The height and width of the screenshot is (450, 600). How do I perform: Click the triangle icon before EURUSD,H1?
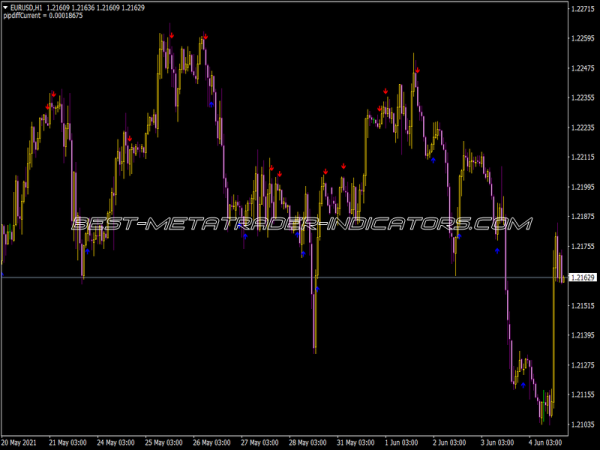6,8
